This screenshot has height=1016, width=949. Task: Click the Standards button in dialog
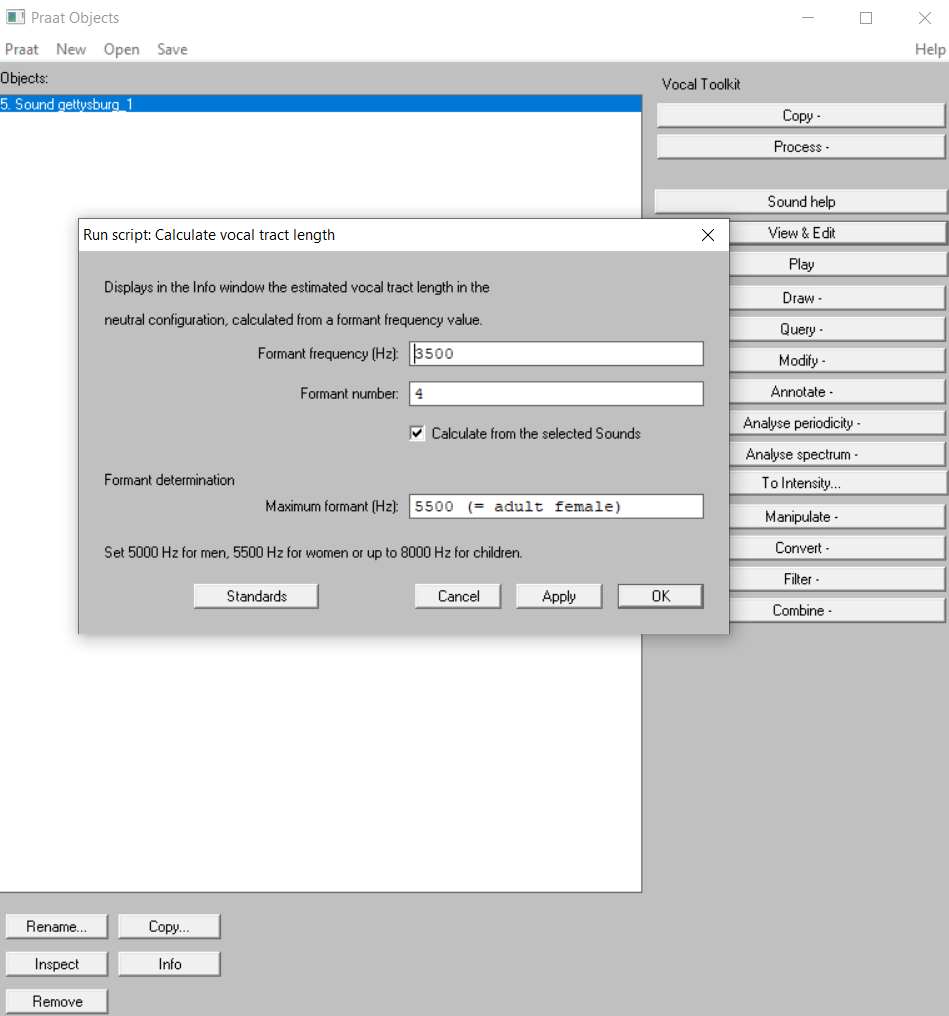coord(256,596)
